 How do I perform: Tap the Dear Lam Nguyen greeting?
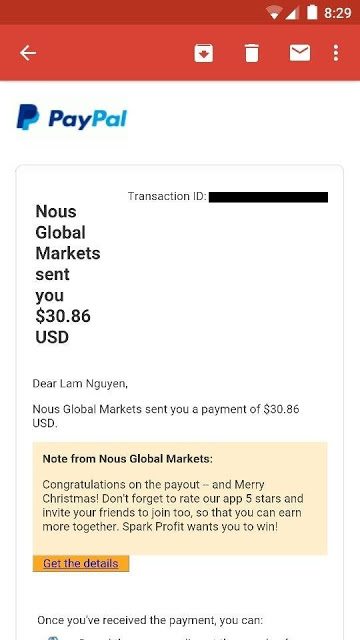(x=80, y=384)
